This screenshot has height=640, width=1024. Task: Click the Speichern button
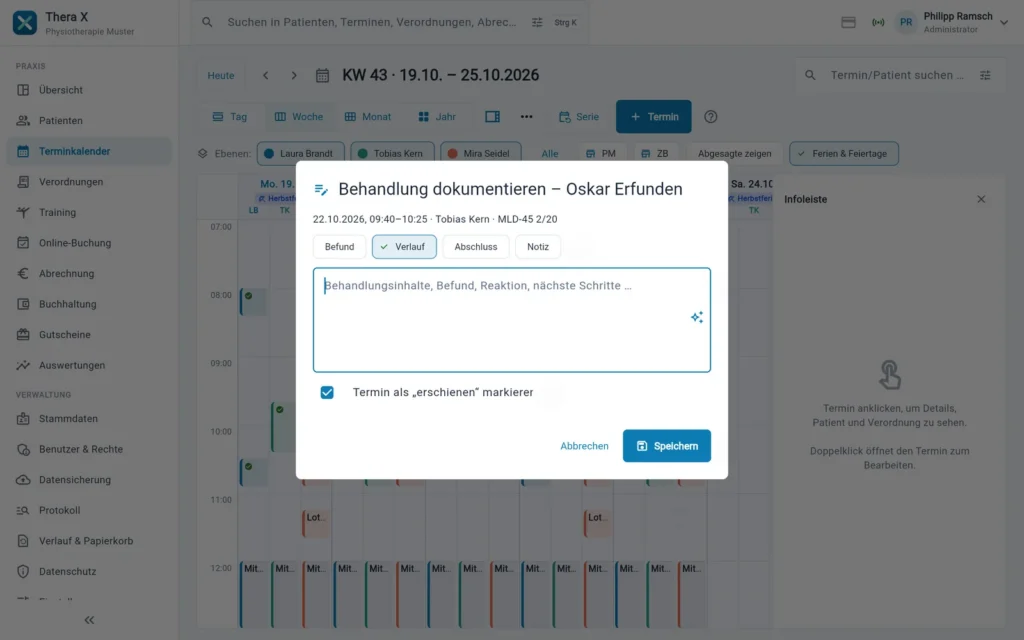[667, 446]
